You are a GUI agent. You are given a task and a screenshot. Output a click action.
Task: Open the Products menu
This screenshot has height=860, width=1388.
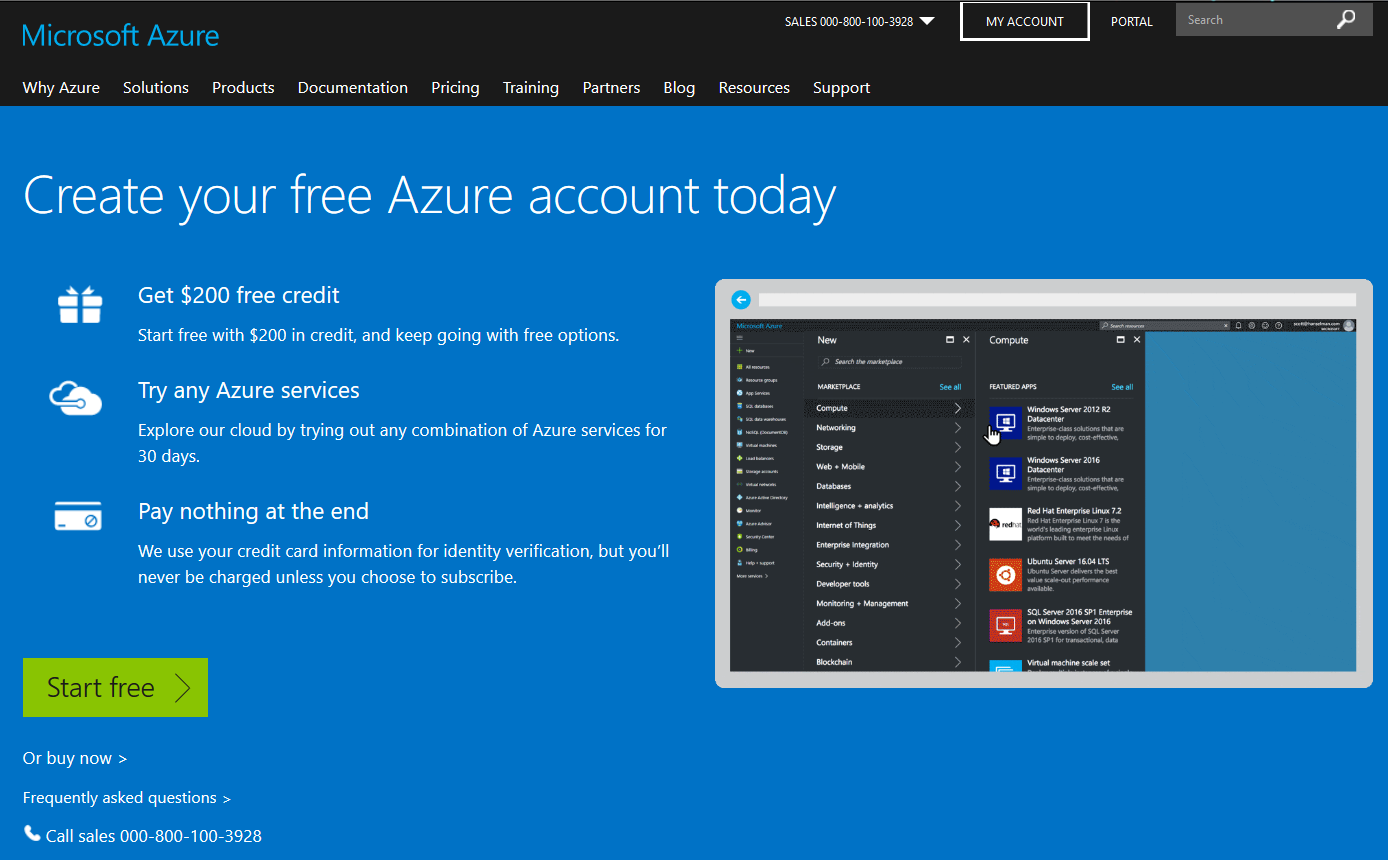tap(243, 88)
